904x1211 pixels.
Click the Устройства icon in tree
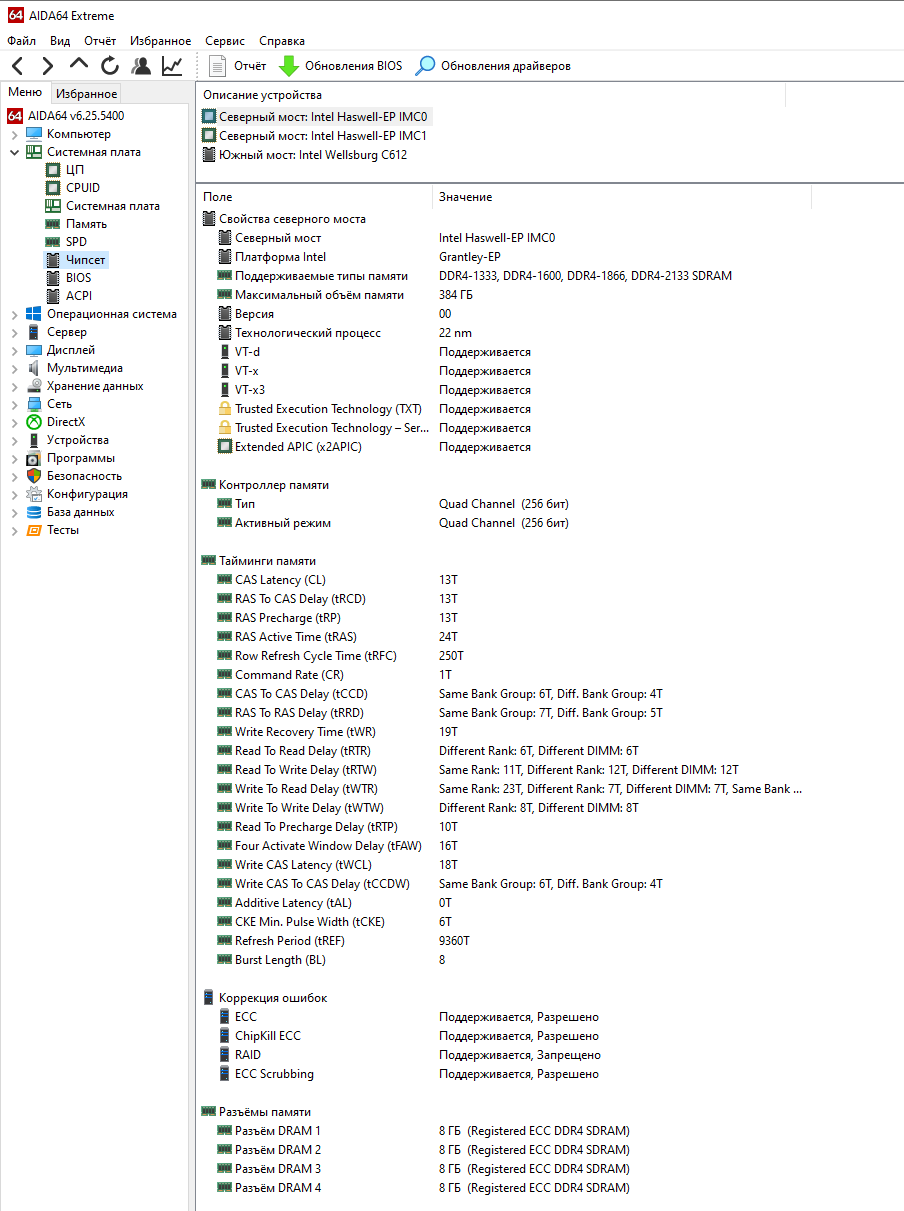click(34, 440)
